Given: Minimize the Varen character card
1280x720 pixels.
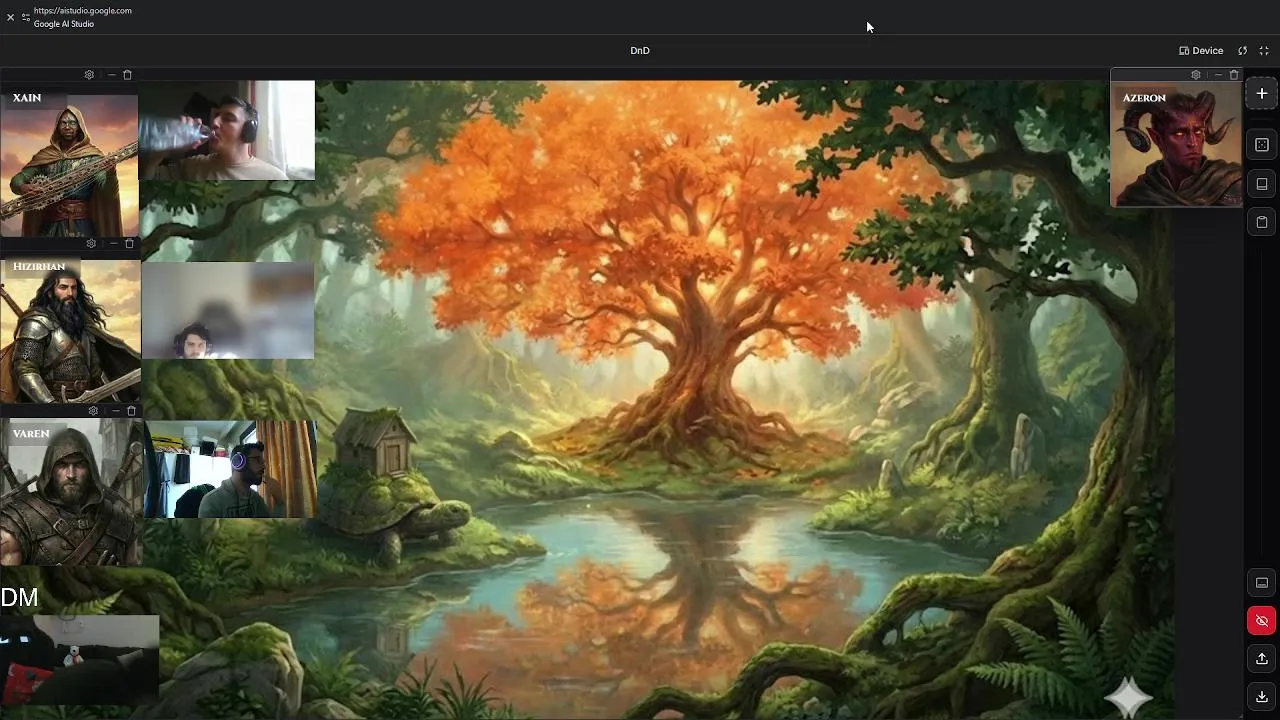Looking at the screenshot, I should coord(115,411).
